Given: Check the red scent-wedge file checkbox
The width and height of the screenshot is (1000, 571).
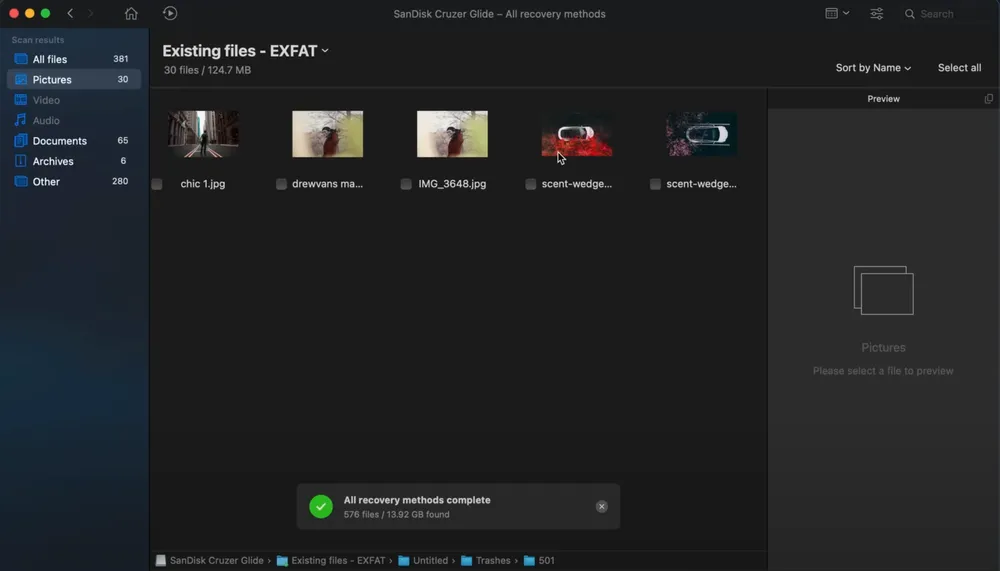Looking at the screenshot, I should coord(531,184).
